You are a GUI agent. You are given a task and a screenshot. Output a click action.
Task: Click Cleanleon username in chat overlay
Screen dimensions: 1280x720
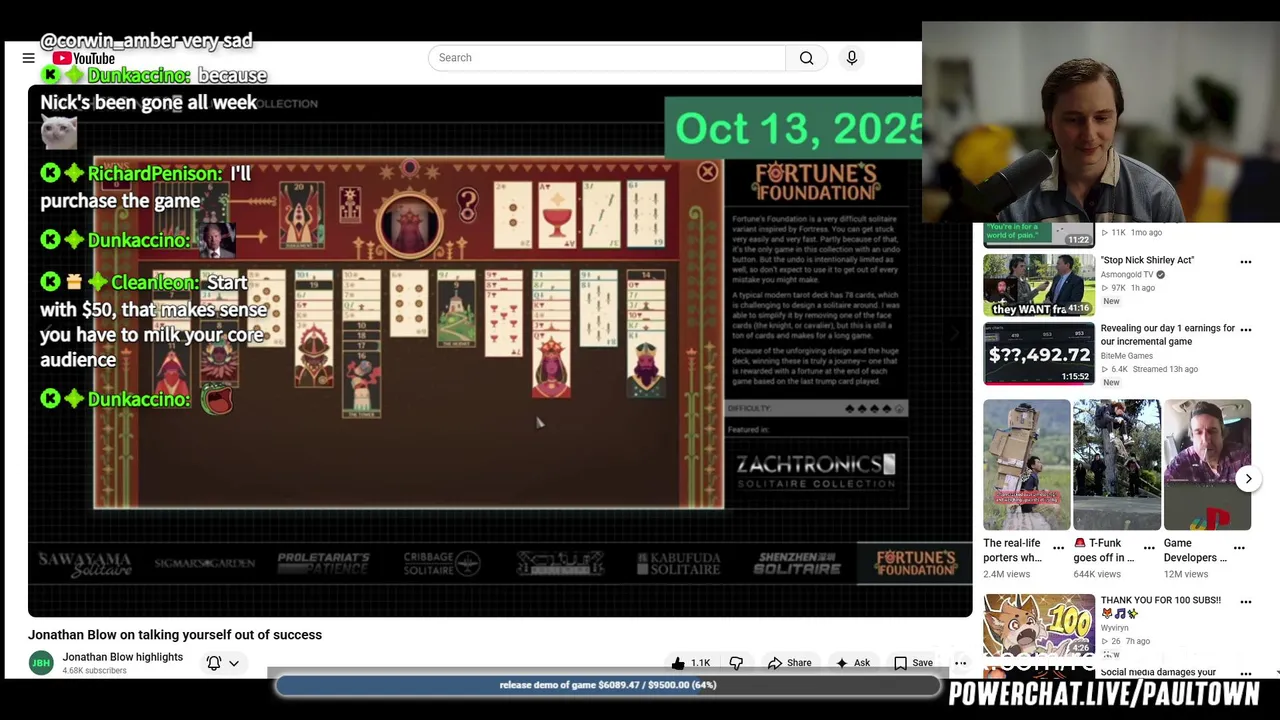point(155,283)
